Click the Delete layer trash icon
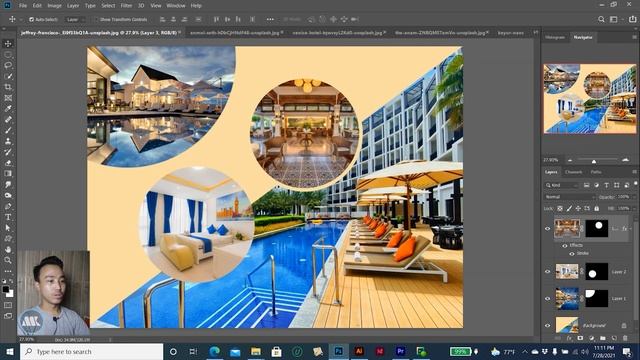 [x=625, y=338]
